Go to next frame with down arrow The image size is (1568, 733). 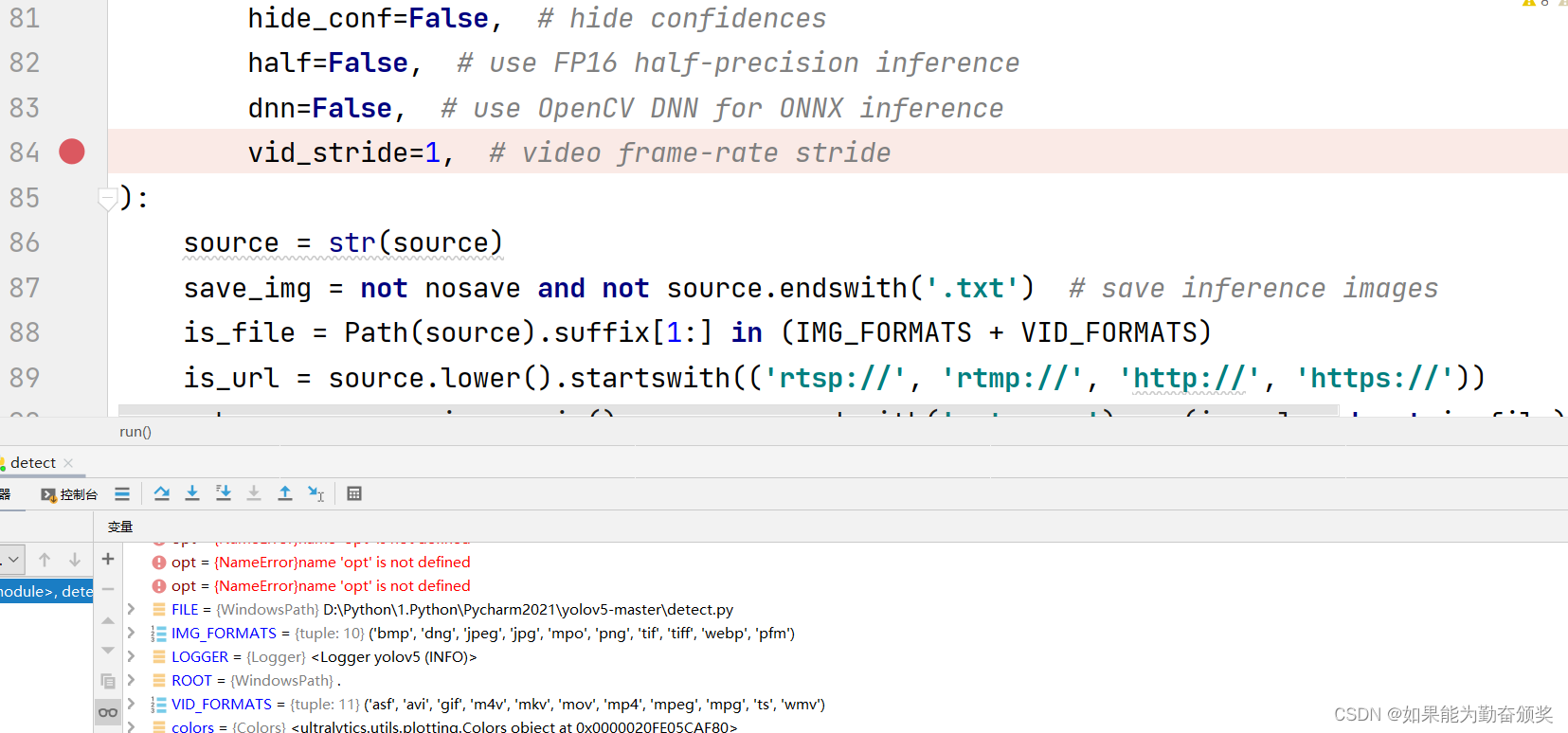[75, 560]
